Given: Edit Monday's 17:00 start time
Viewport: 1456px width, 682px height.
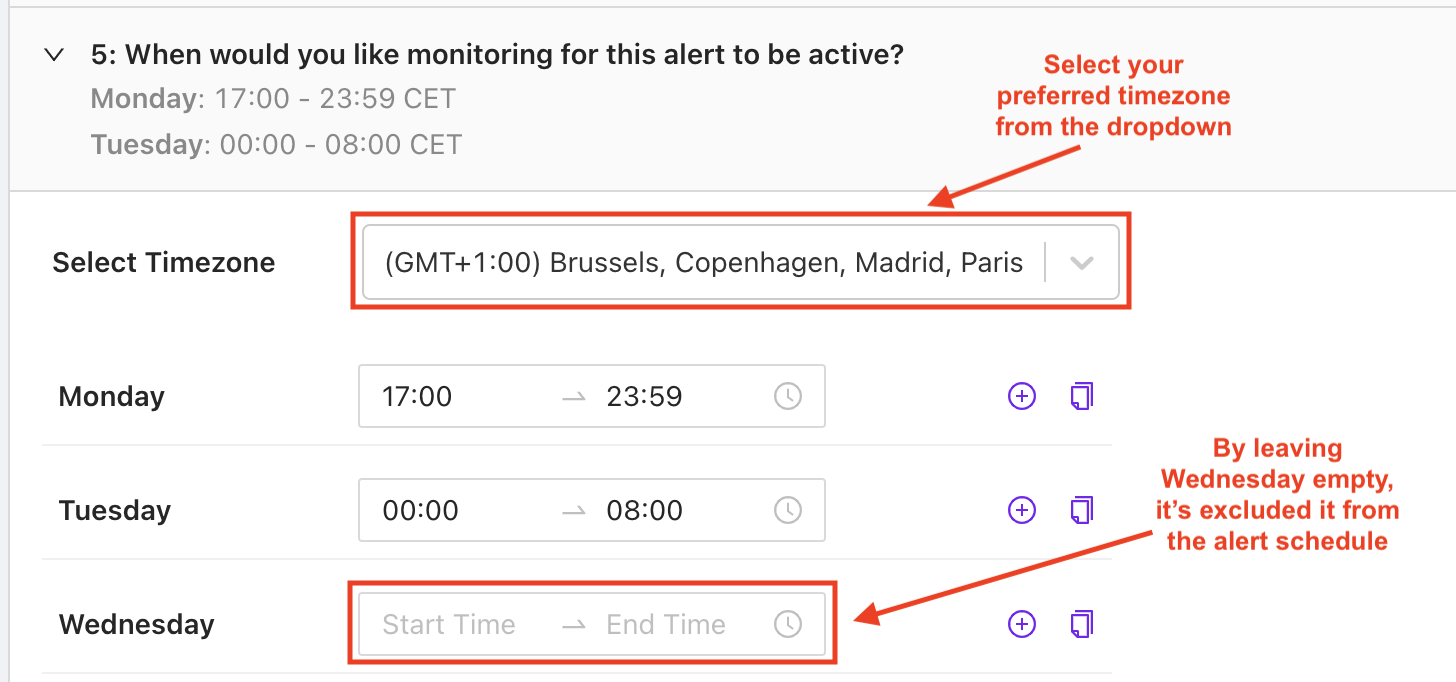Looking at the screenshot, I should point(418,397).
